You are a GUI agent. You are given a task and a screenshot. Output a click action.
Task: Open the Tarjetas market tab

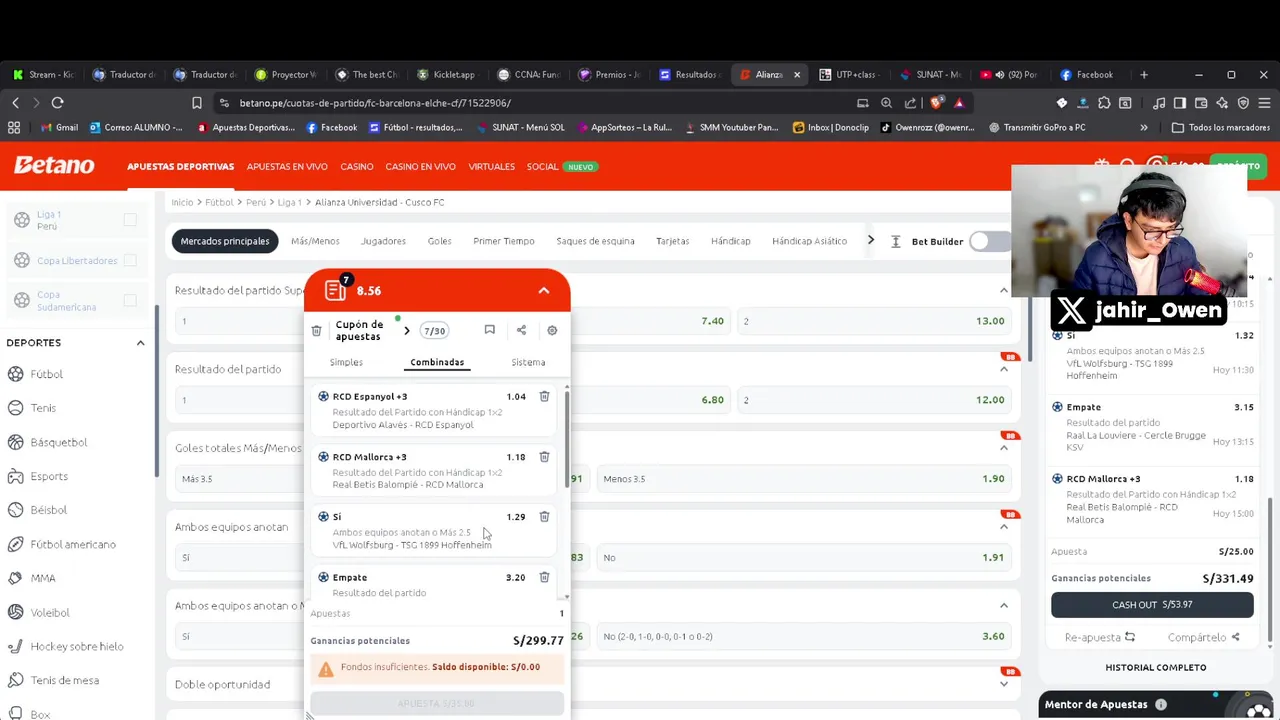[x=672, y=241]
